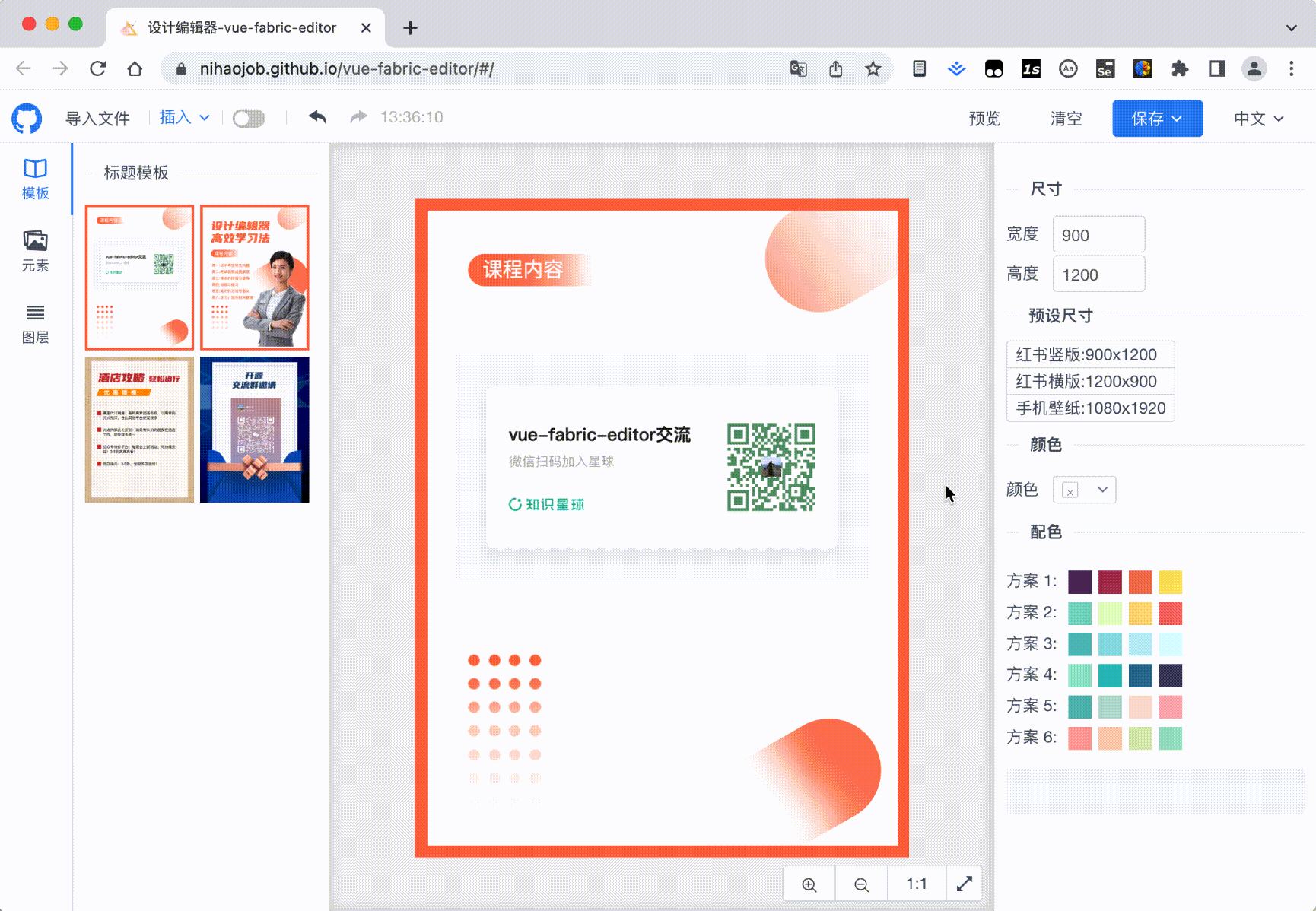1316x911 pixels.
Task: Click the address bar URL
Action: [347, 68]
